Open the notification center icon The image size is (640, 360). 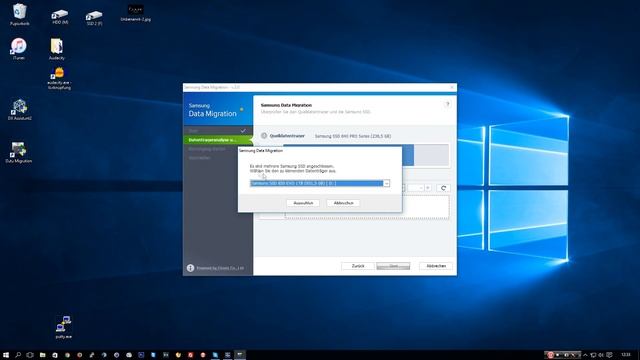pos(609,355)
